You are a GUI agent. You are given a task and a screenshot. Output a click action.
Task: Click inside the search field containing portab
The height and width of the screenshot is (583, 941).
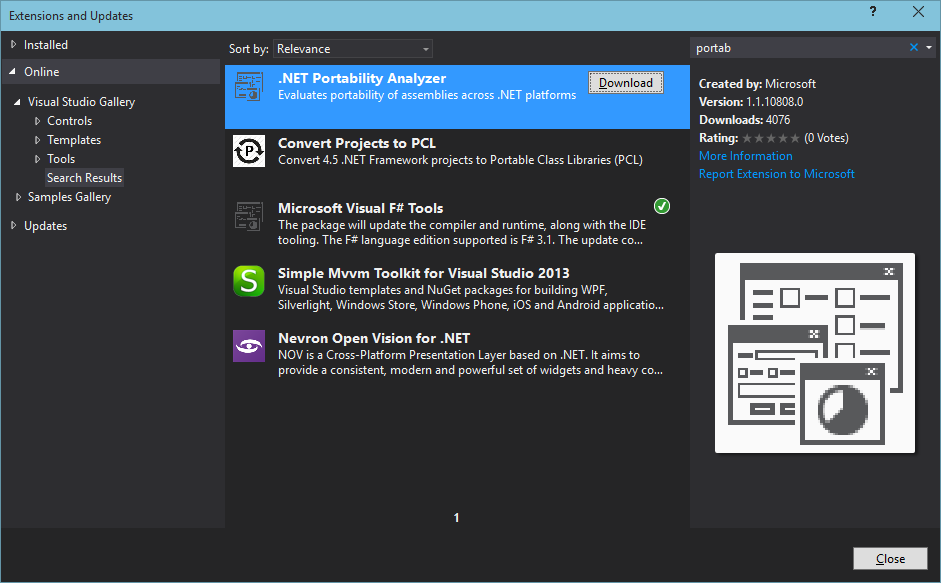click(x=795, y=48)
